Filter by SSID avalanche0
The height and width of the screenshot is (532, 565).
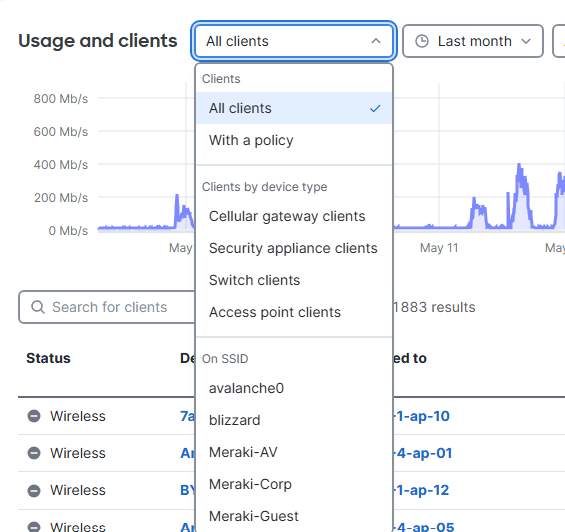click(x=294, y=388)
